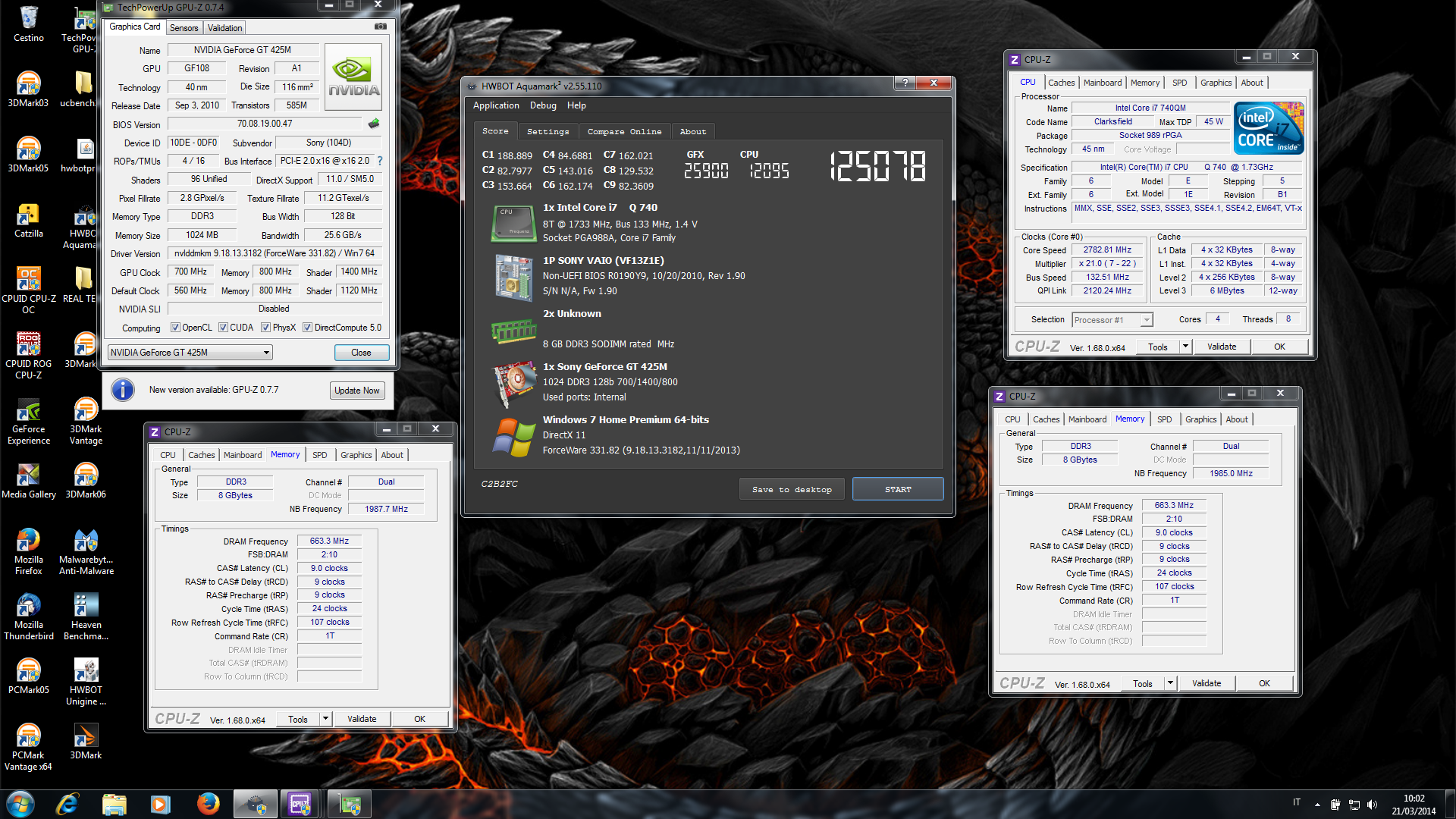1456x819 pixels.
Task: Open the 3DMark06 desktop shortcut
Action: [x=86, y=482]
